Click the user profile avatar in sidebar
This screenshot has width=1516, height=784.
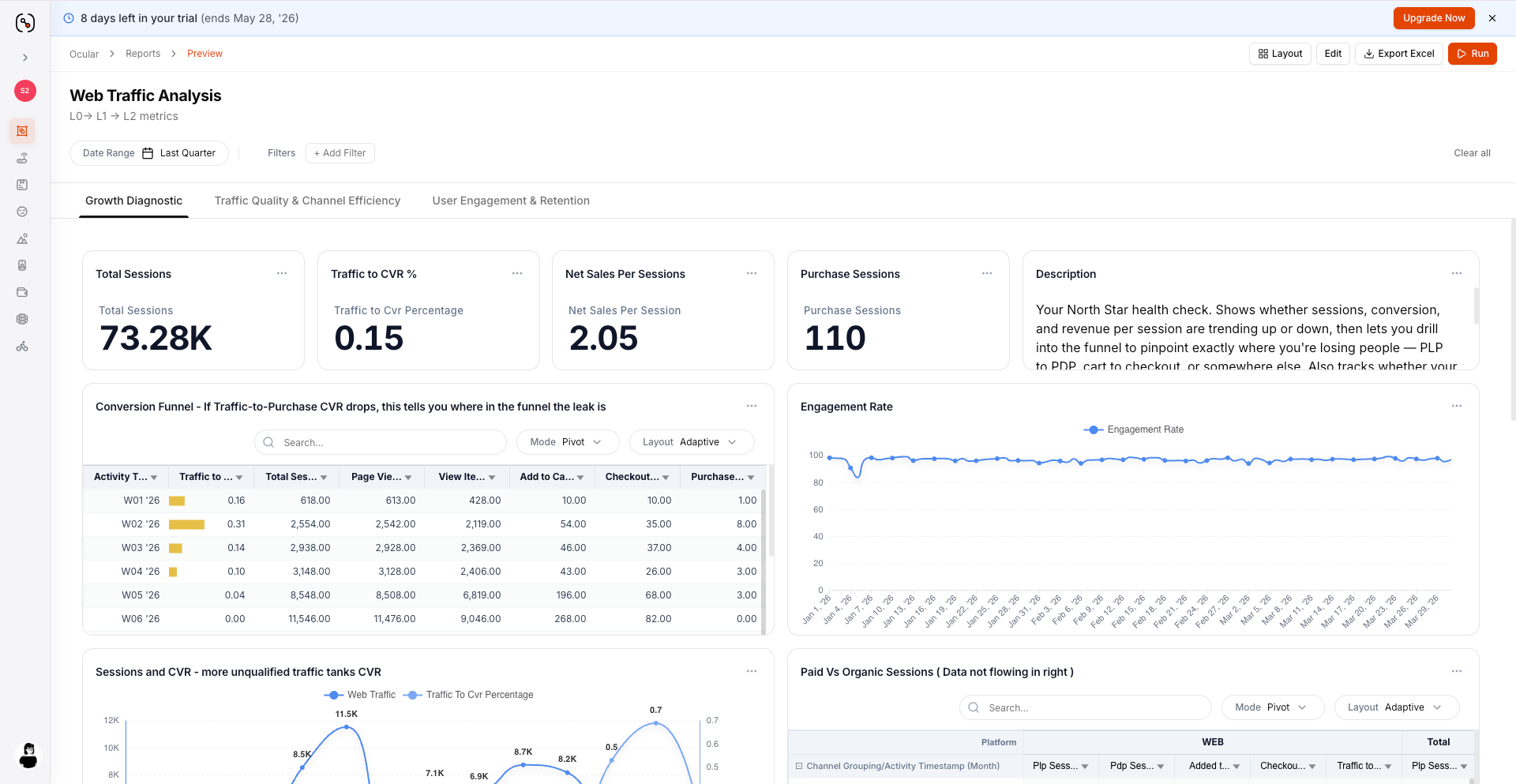[28, 756]
